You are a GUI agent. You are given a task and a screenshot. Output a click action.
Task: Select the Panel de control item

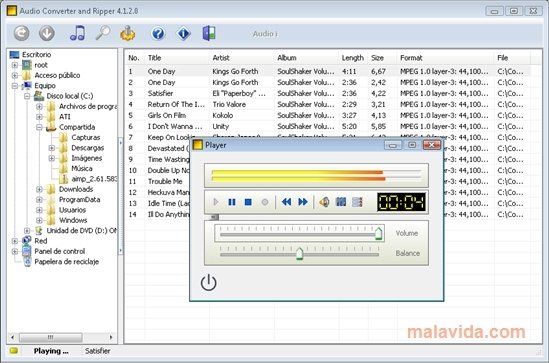coord(60,251)
